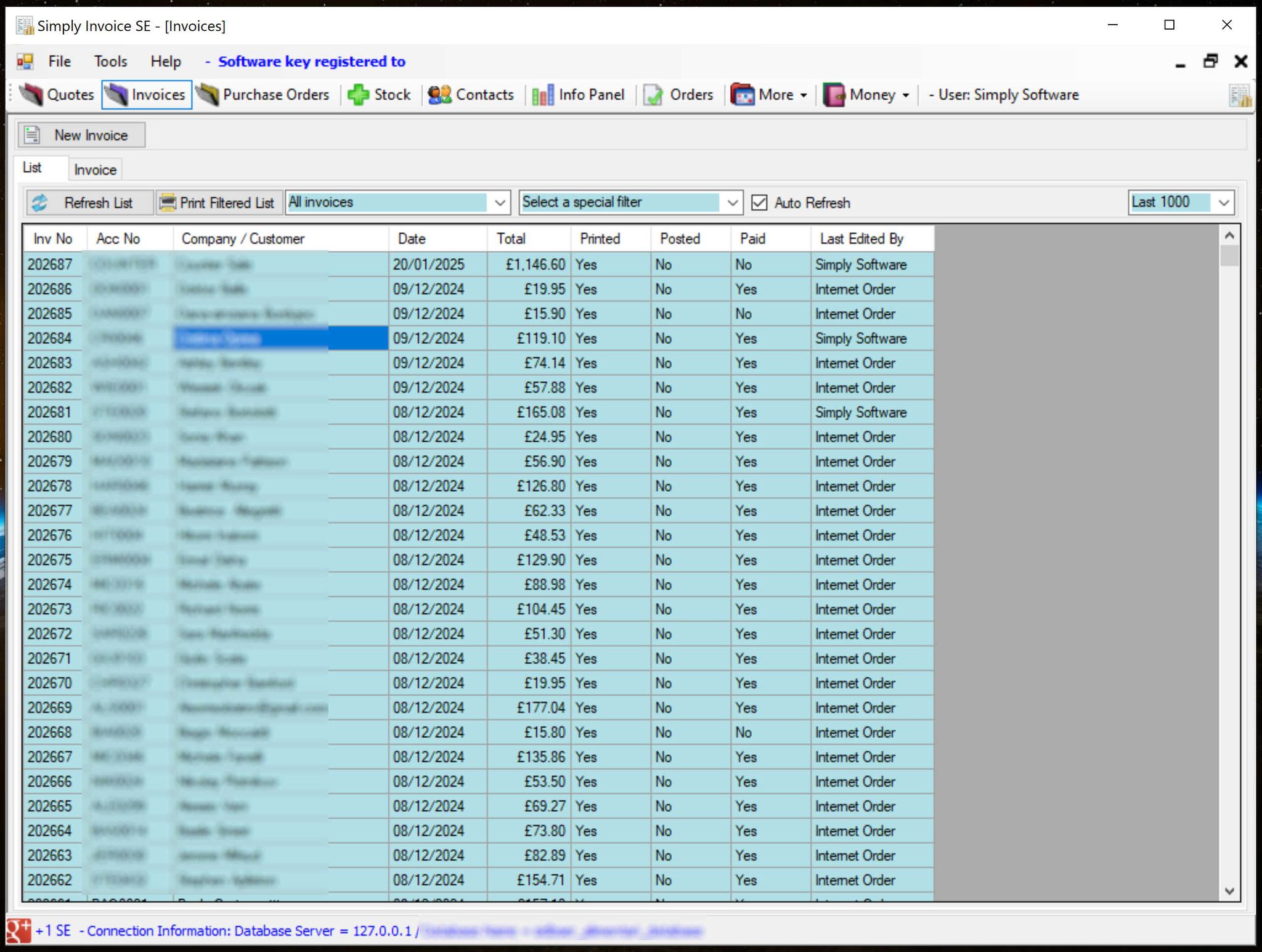Toggle the Auto Refresh checkbox
The image size is (1262, 952).
[759, 203]
